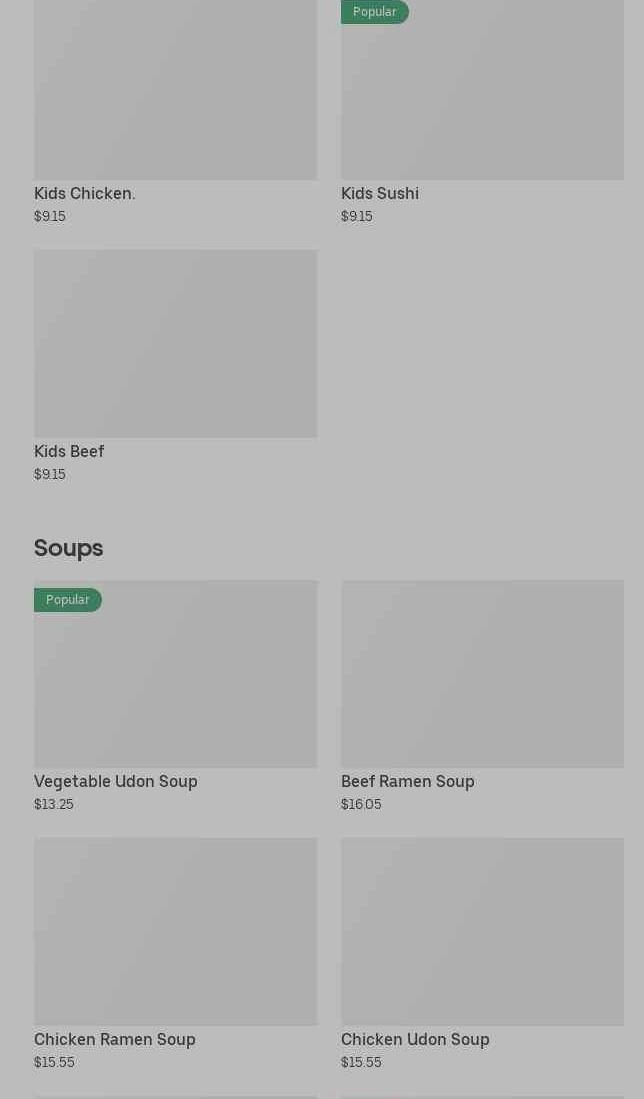The width and height of the screenshot is (644, 1099).
Task: Open the "Beef Ramen Soup" title
Action: [408, 781]
